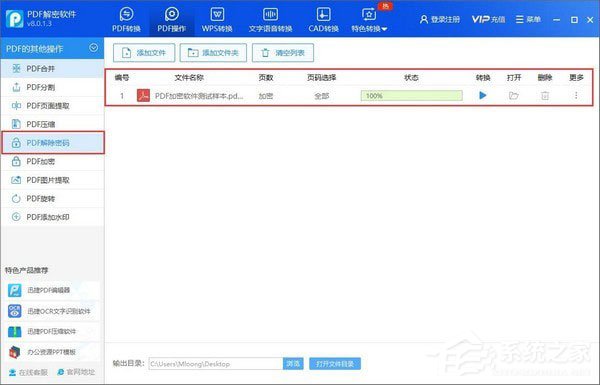
Task: Select PDF添加水印 option
Action: (x=52, y=217)
